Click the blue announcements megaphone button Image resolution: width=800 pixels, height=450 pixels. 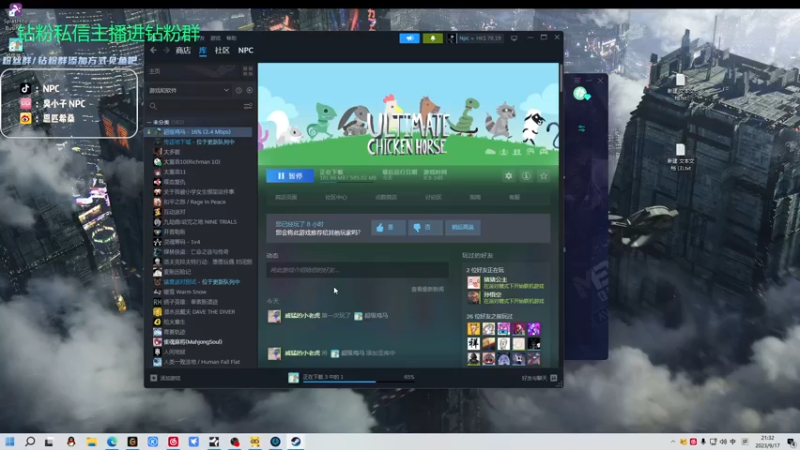point(409,38)
